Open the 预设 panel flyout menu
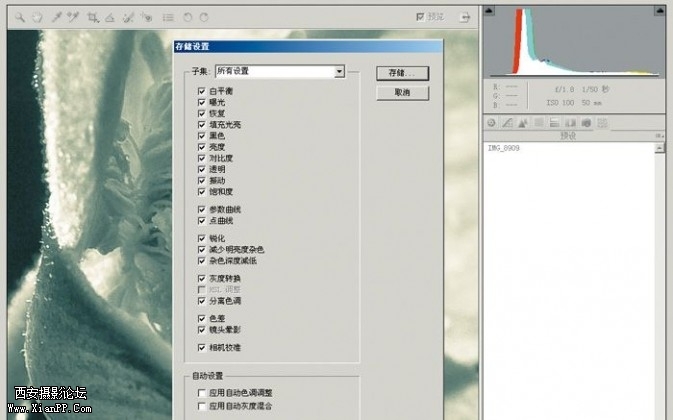 [x=659, y=135]
